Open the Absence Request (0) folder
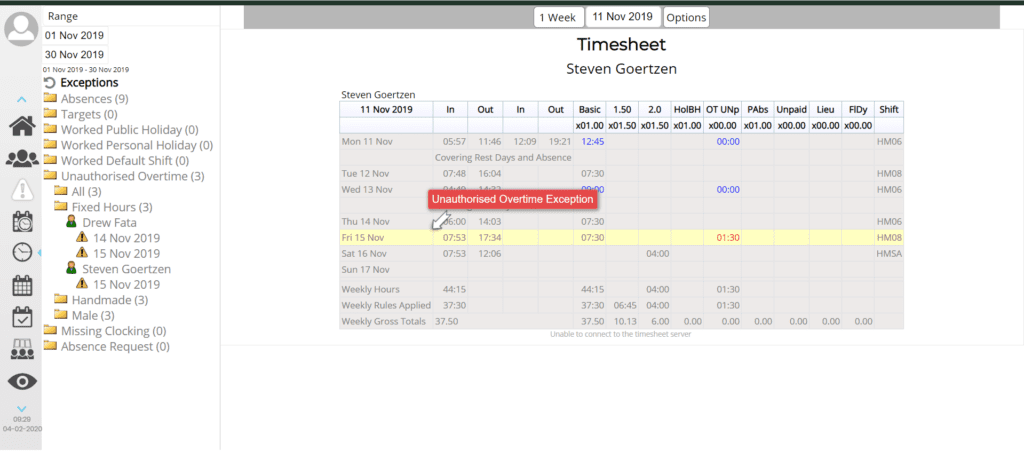Screen dimensions: 1024x451 106,347
